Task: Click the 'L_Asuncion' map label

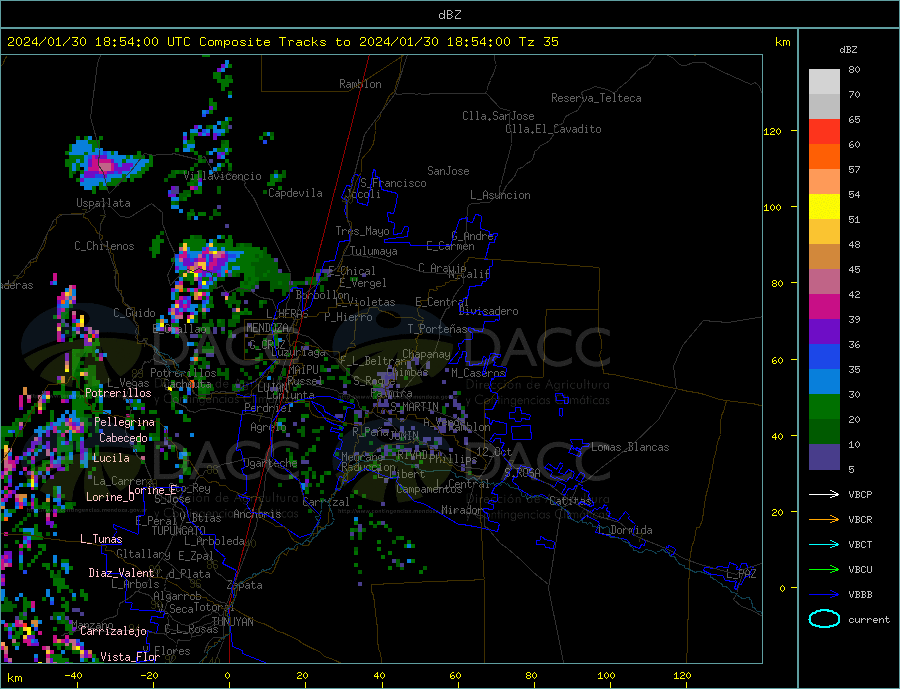Action: pos(500,195)
